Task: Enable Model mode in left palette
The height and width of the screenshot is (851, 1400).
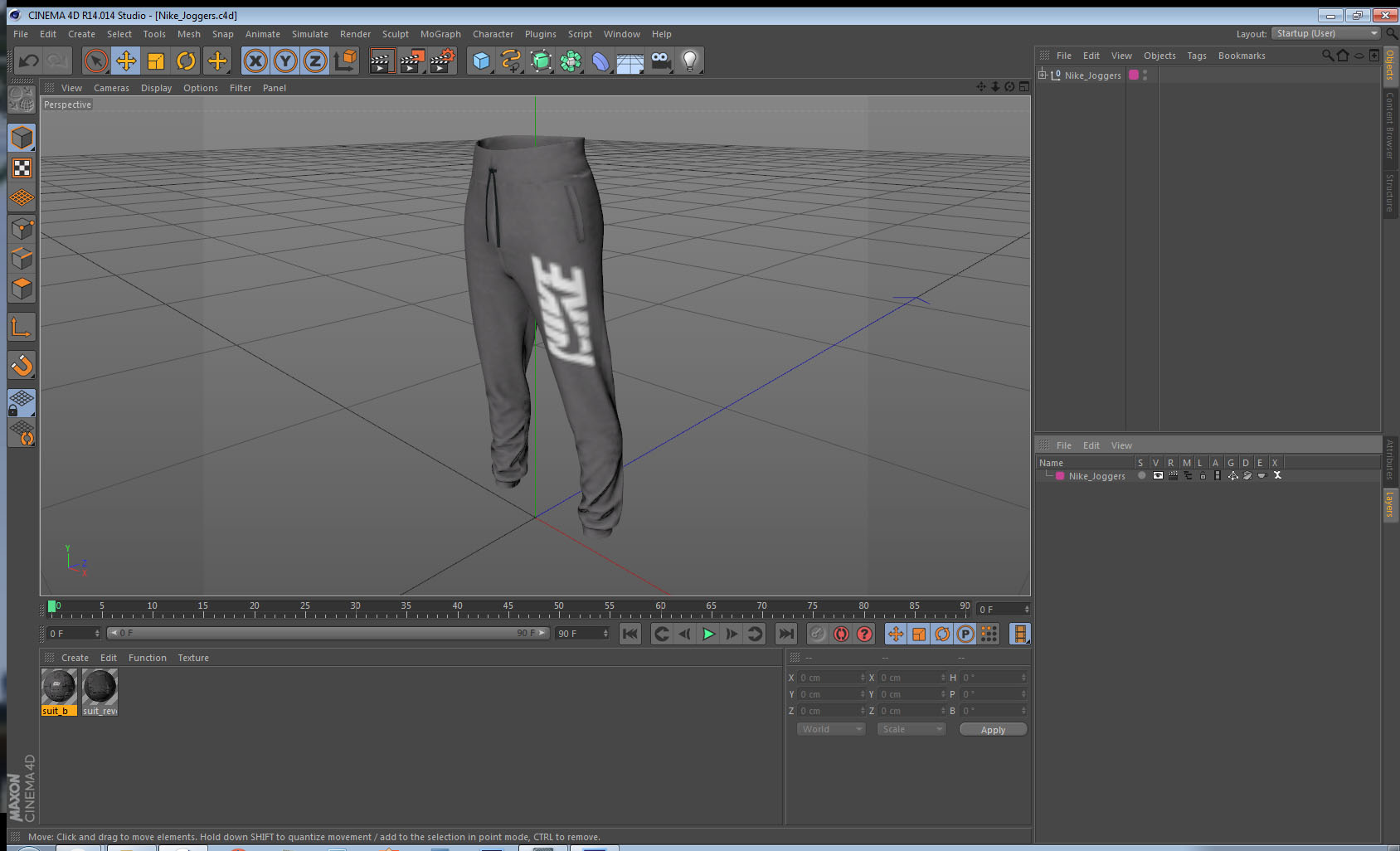Action: [x=22, y=138]
